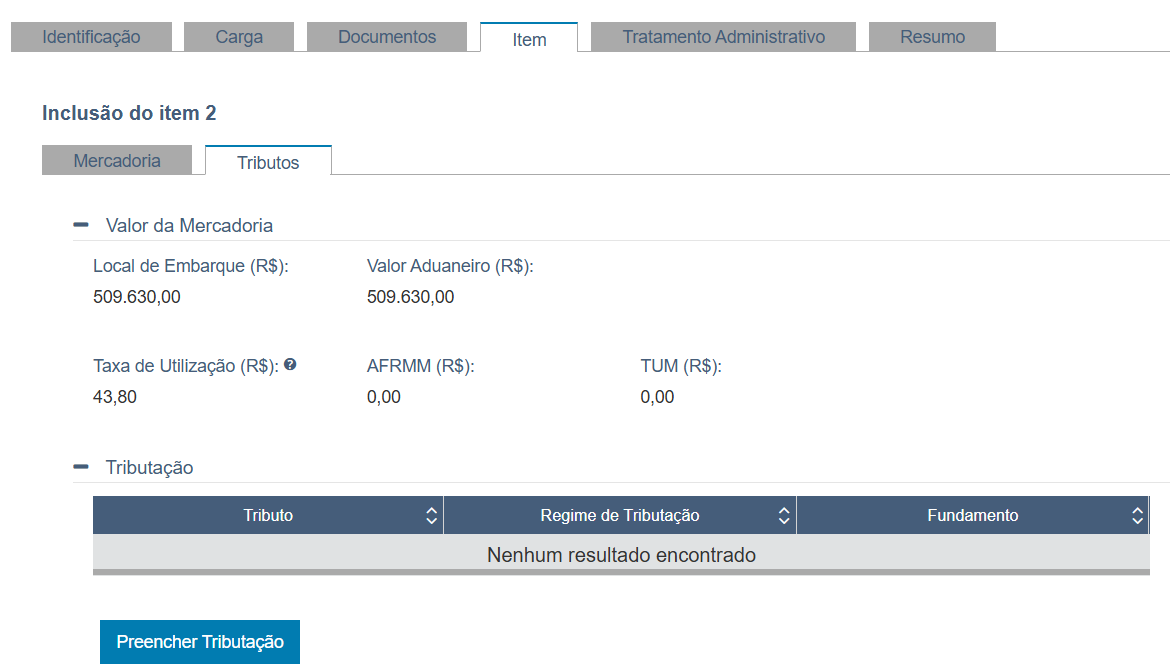Click the Regime de Tributação header
The image size is (1170, 671).
tap(620, 515)
